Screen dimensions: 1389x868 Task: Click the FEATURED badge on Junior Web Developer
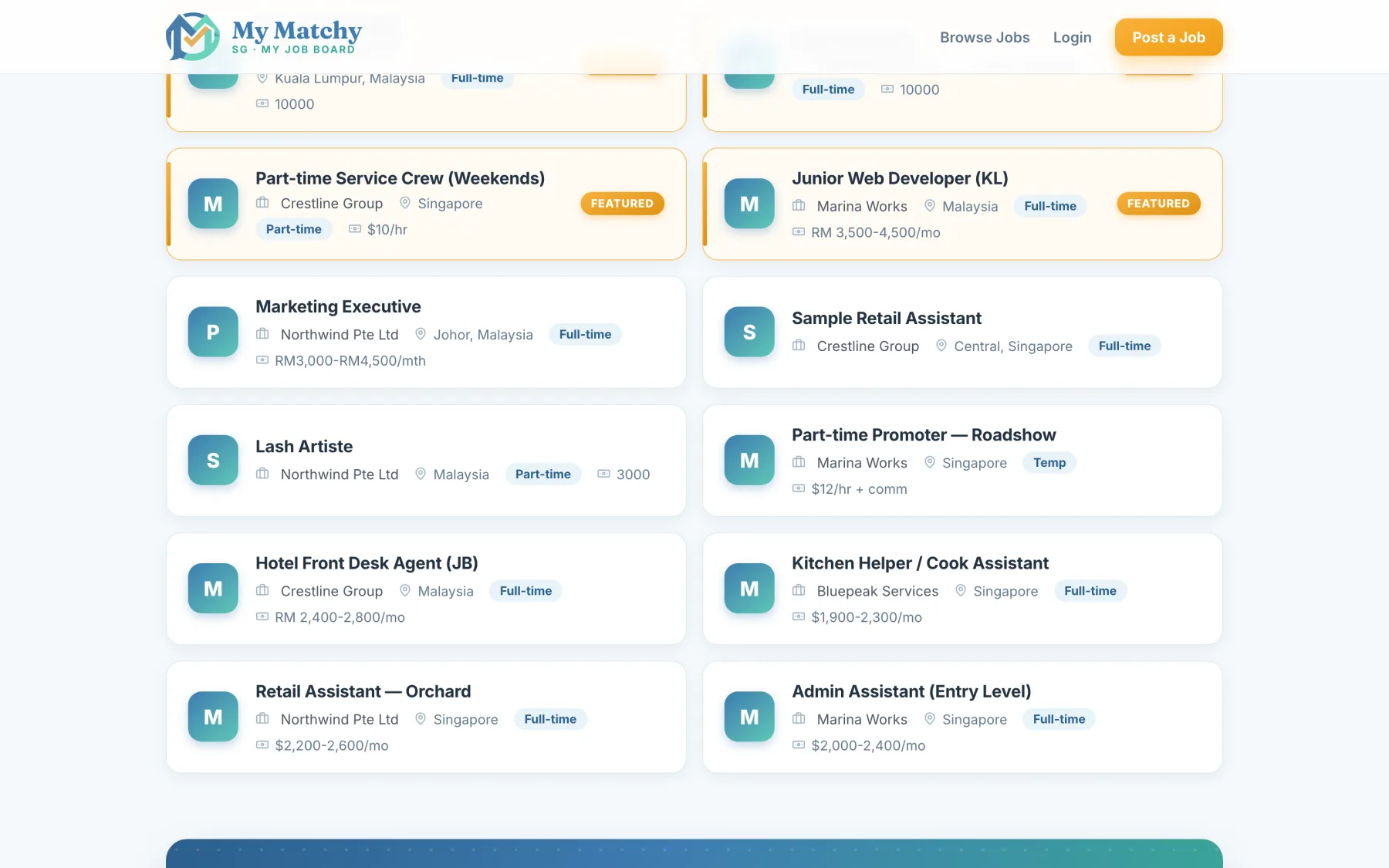pyautogui.click(x=1158, y=204)
